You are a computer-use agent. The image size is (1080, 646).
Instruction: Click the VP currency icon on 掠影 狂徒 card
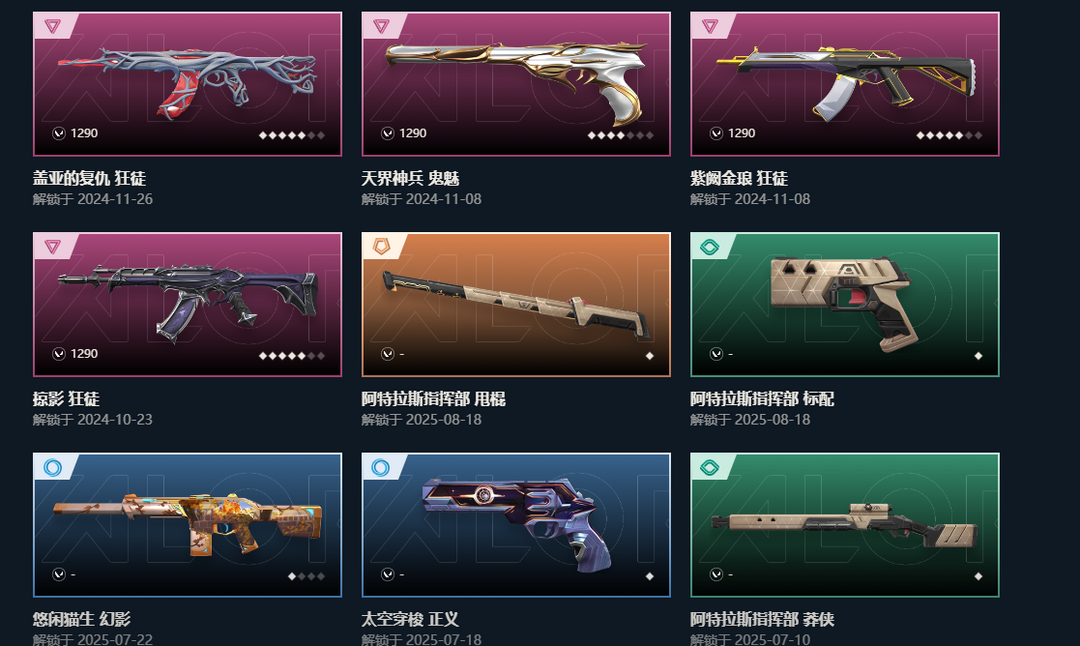(x=59, y=354)
